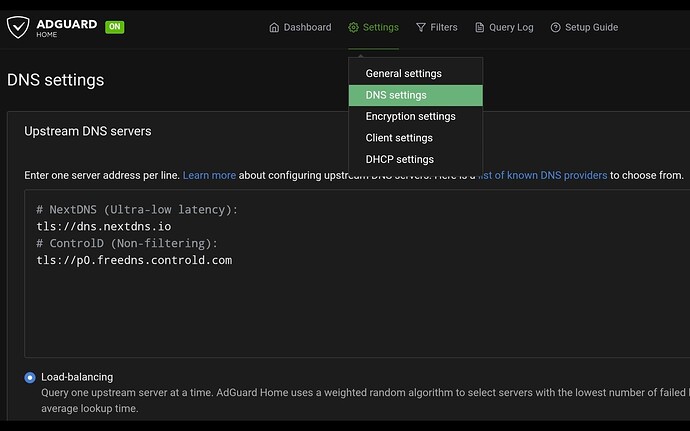Click the AdGuard shield logo icon
The width and height of the screenshot is (690, 431).
pyautogui.click(x=19, y=27)
